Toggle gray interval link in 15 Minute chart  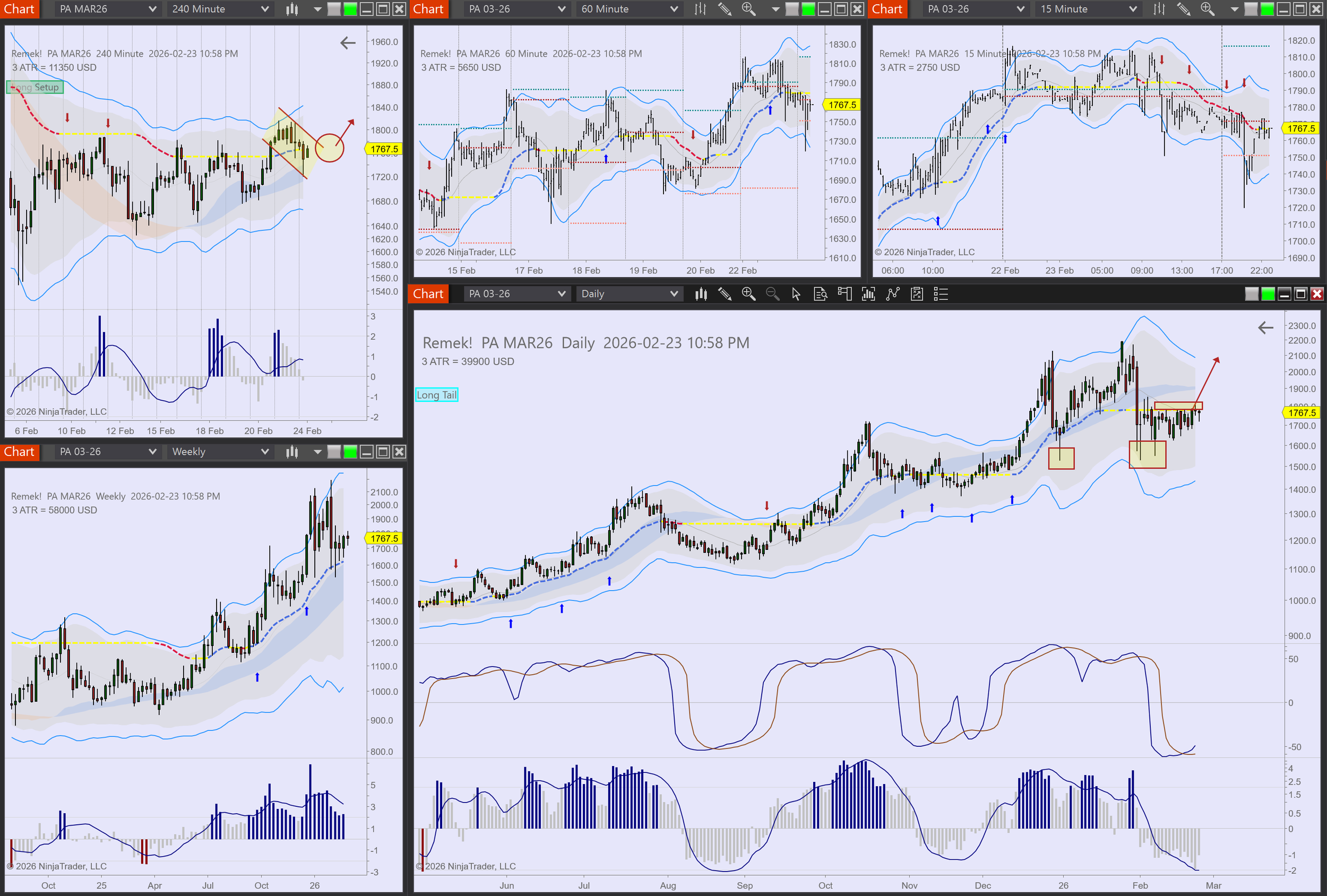pyautogui.click(x=1251, y=9)
